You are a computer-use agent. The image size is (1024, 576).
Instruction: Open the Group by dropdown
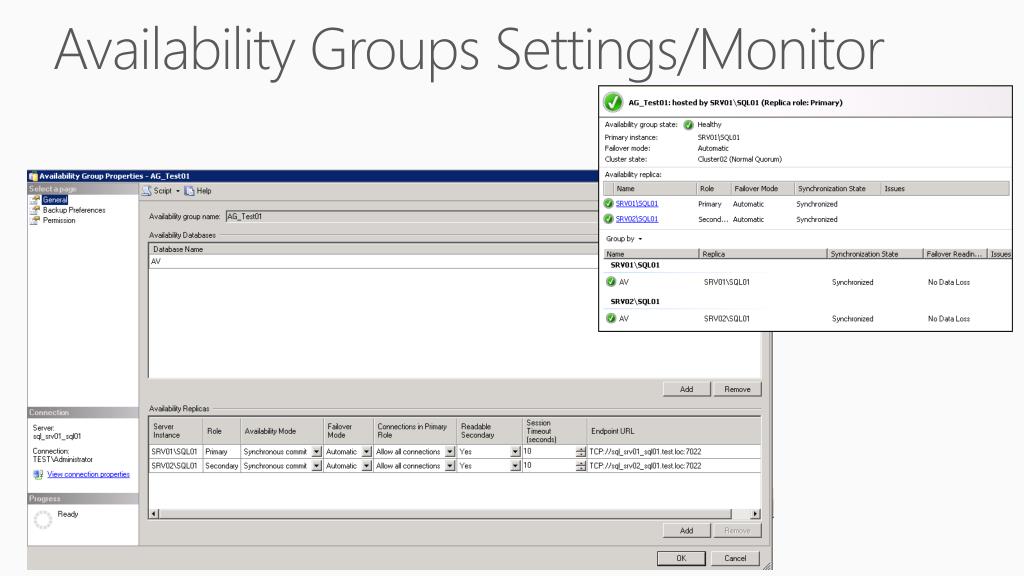[x=624, y=239]
